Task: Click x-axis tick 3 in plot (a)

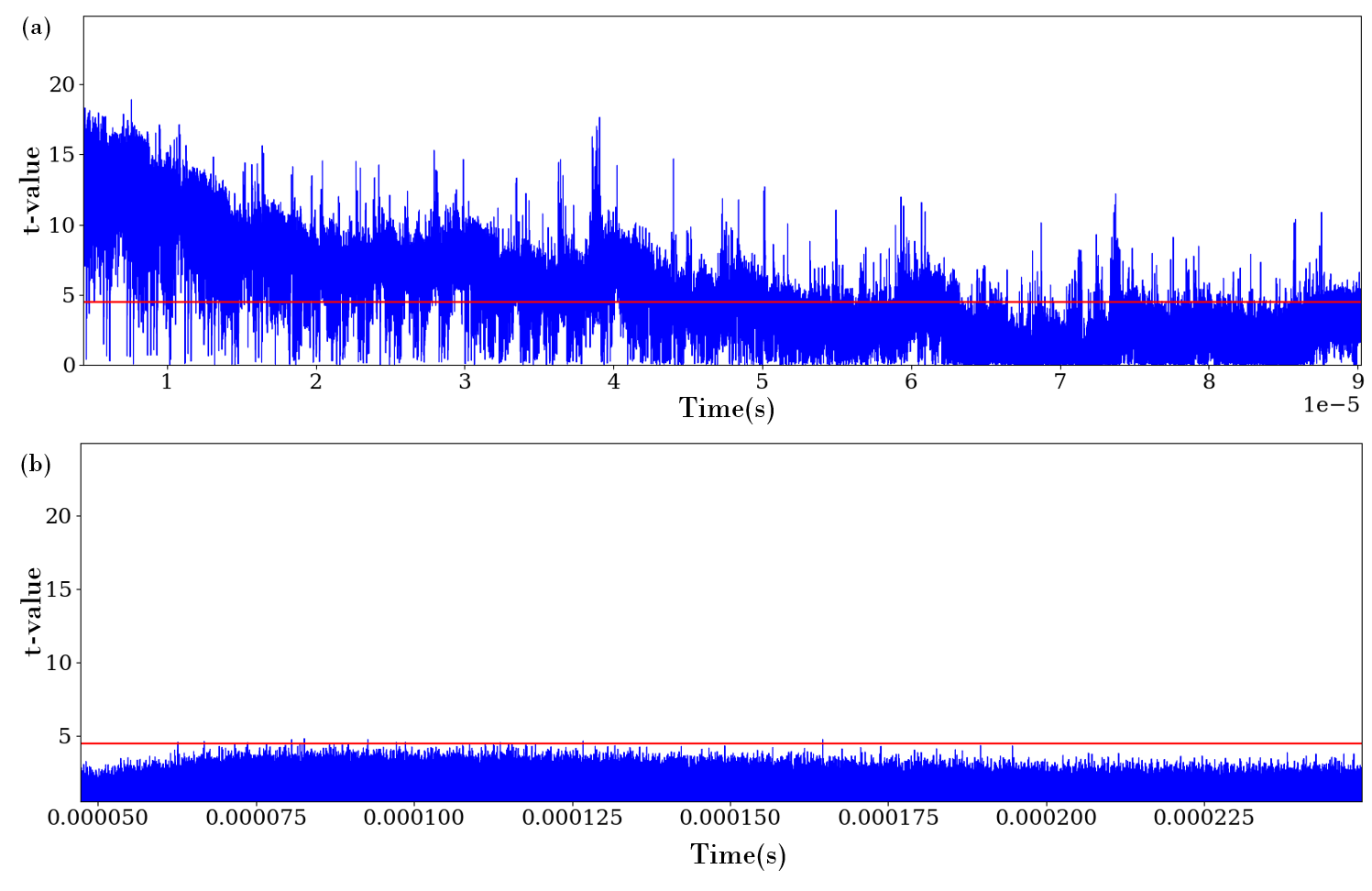Action: coord(465,382)
